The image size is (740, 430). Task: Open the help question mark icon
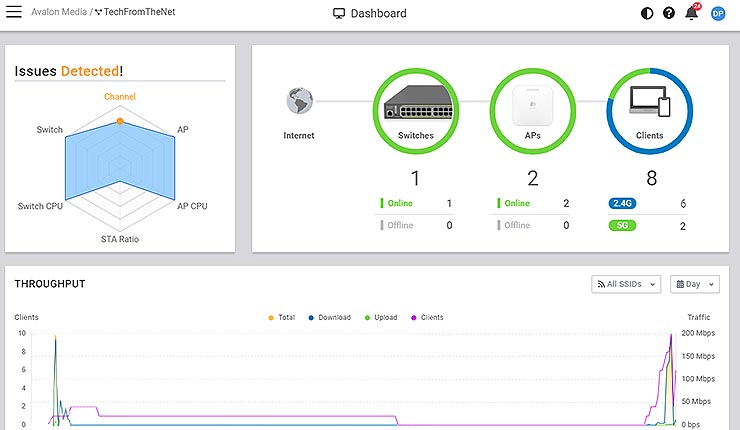669,14
